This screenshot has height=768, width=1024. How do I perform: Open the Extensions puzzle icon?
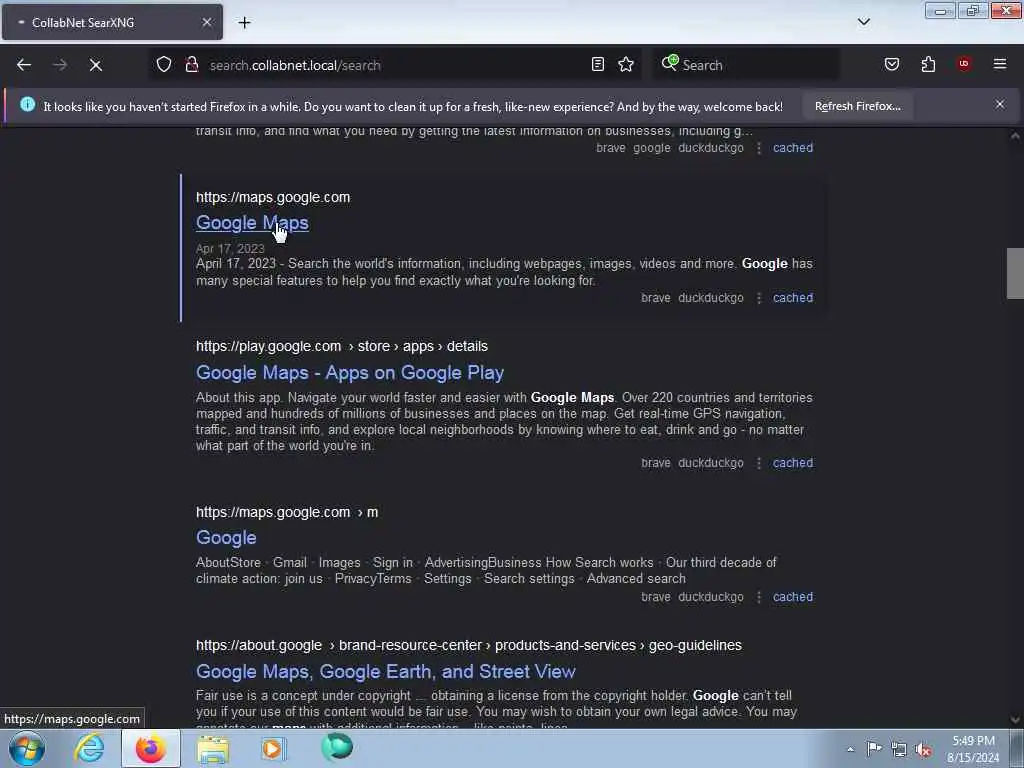point(928,64)
